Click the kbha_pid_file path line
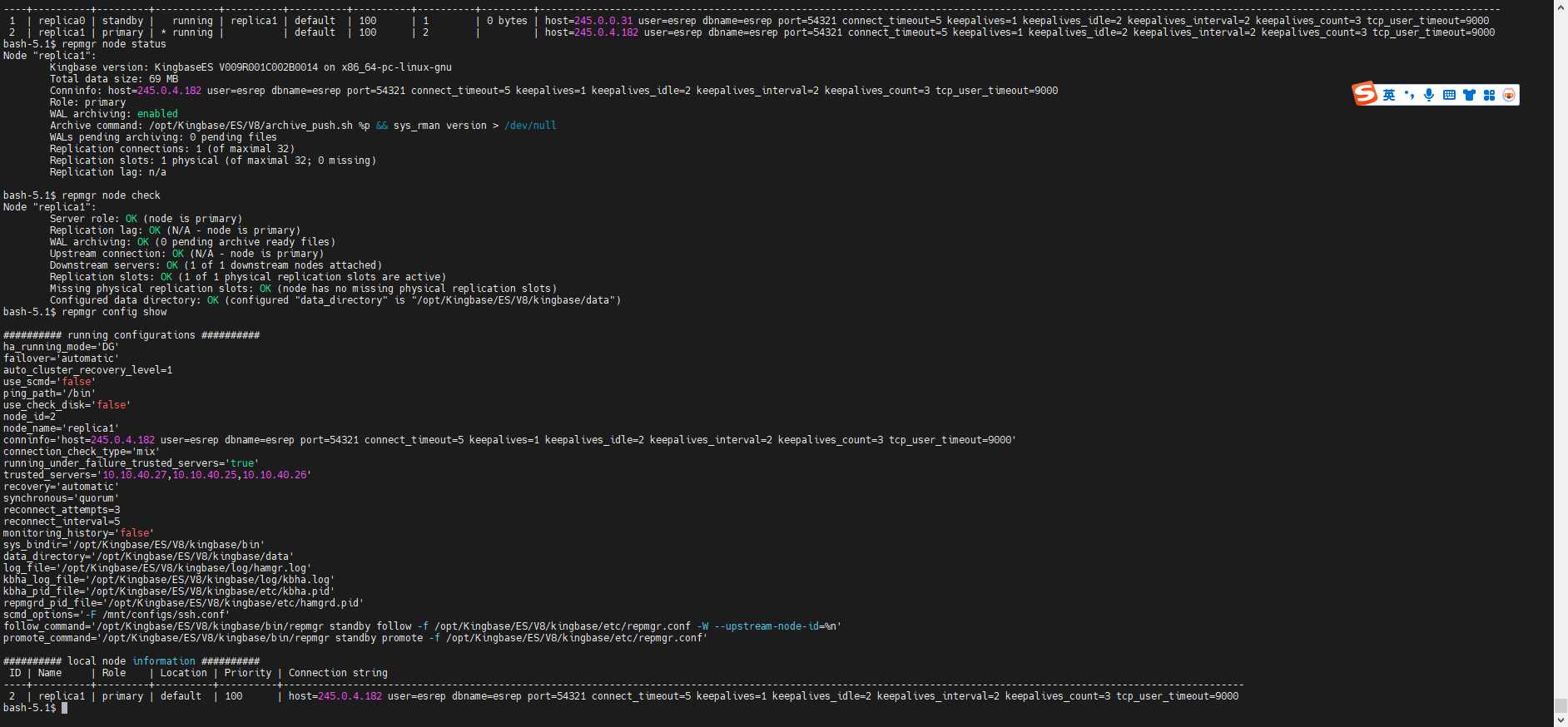Image resolution: width=1568 pixels, height=727 pixels. [169, 591]
